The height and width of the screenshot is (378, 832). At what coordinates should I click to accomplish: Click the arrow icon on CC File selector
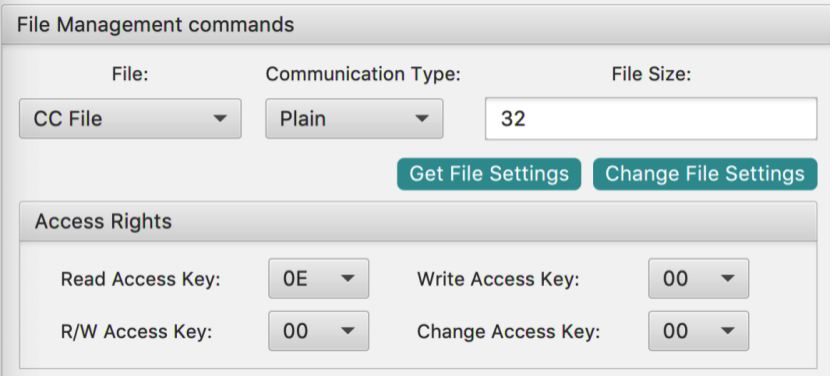[x=220, y=119]
